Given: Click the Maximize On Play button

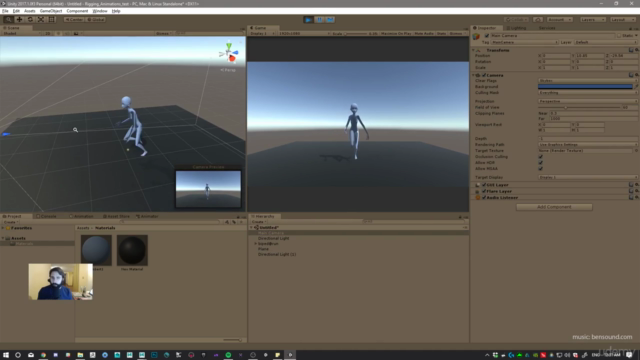Looking at the screenshot, I should coord(396,33).
